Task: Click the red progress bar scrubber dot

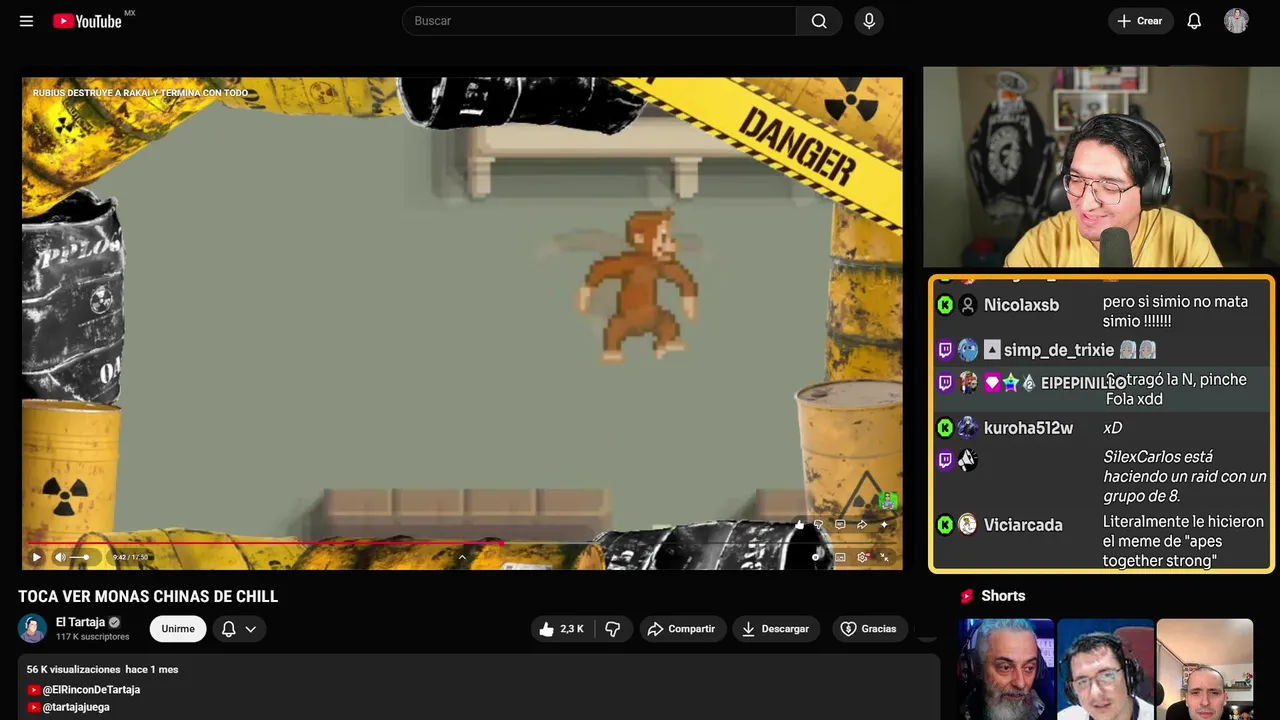Action: click(x=501, y=543)
